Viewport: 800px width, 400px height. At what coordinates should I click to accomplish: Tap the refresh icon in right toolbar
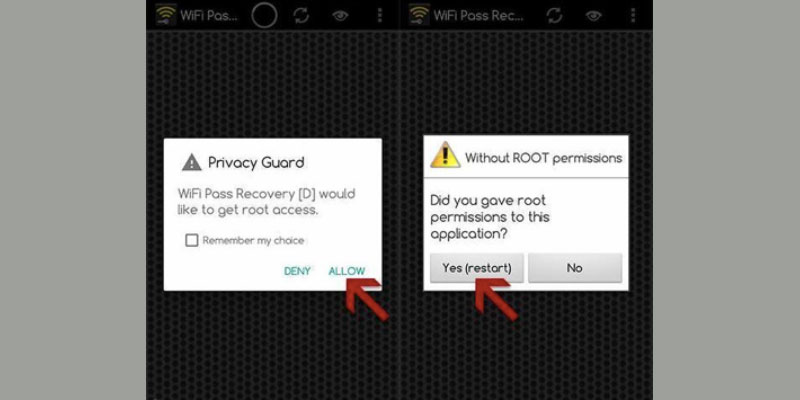(555, 15)
